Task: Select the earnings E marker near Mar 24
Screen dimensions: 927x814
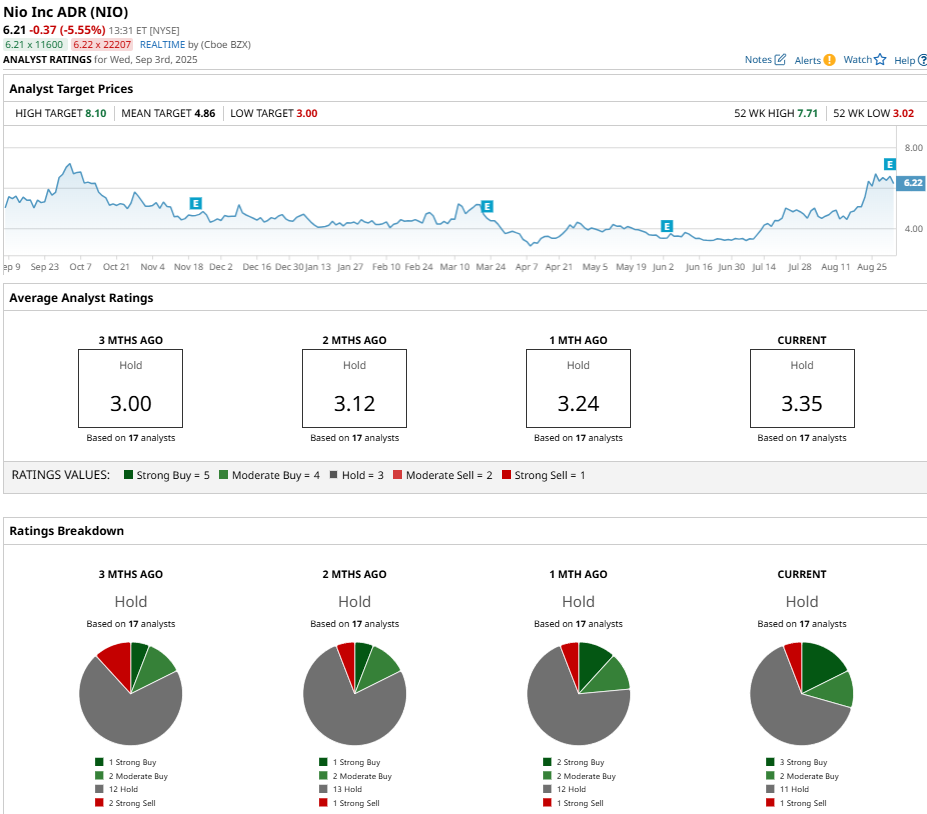Action: [x=487, y=206]
